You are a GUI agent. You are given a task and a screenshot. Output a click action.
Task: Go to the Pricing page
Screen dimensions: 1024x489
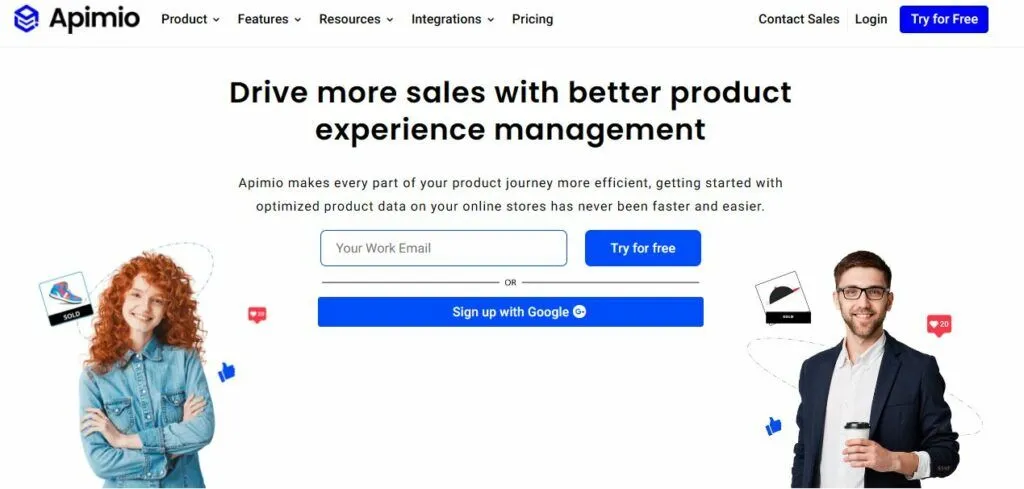click(532, 19)
